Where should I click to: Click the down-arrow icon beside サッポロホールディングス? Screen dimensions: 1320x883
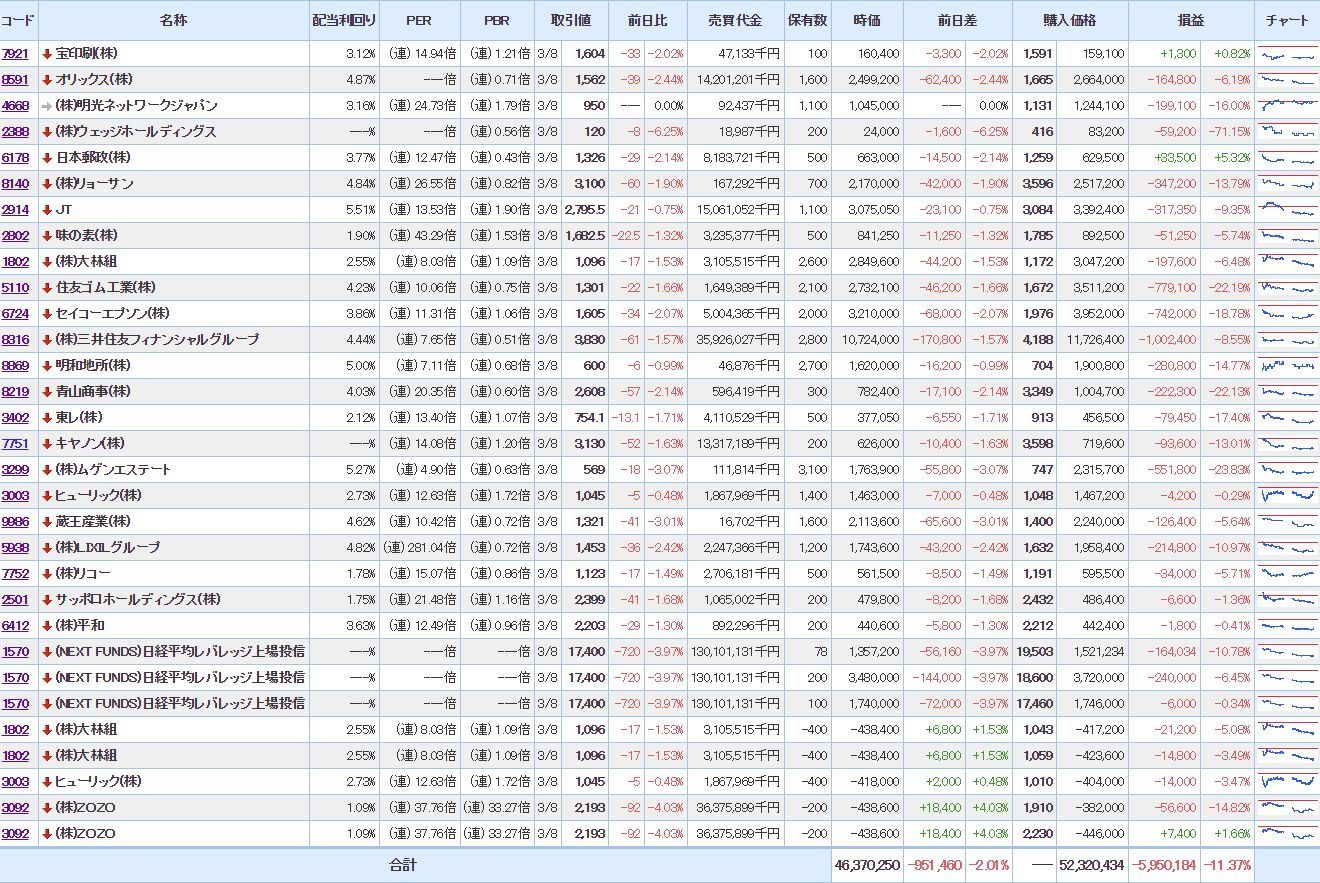[47, 600]
